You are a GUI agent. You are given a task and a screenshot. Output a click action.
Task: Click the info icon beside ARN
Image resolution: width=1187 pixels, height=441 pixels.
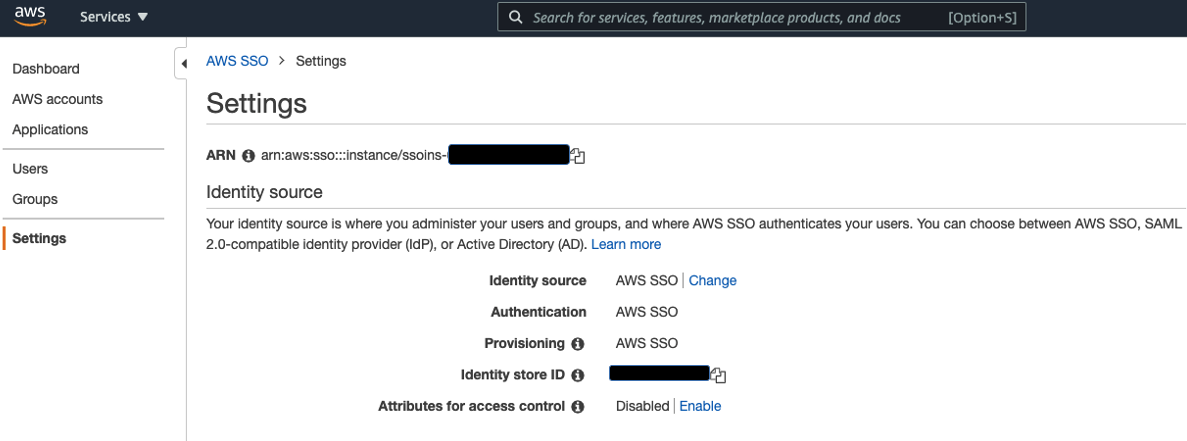(x=249, y=156)
